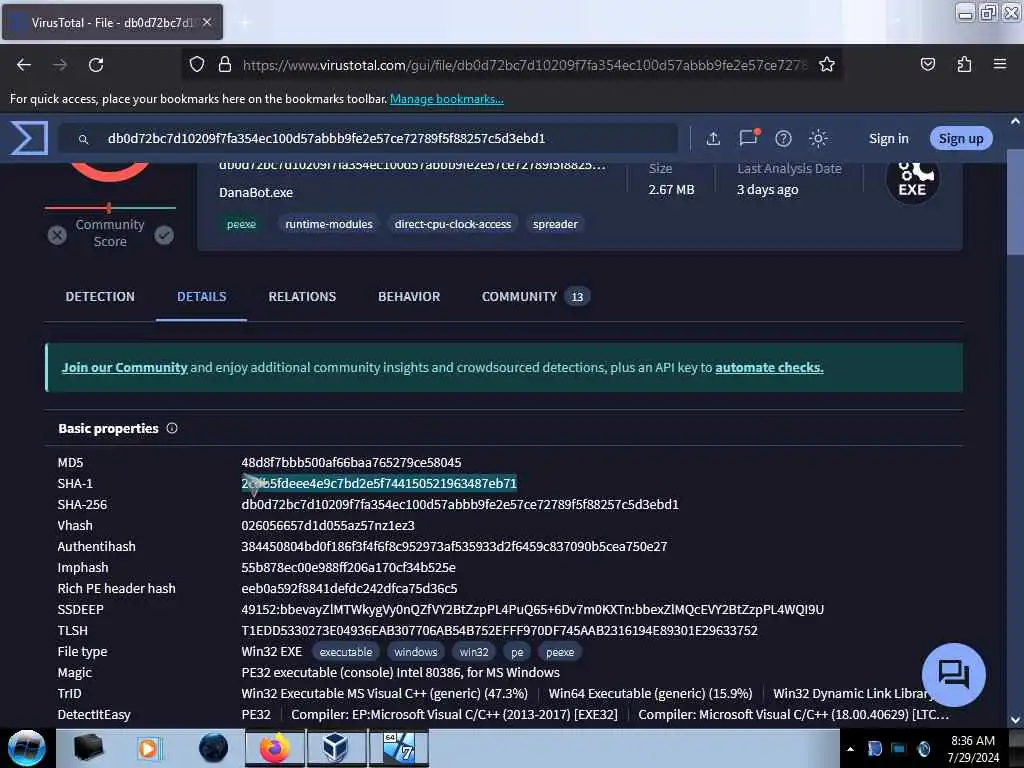Screen dimensions: 1024x768
Task: Click the windows file type tag
Action: [x=416, y=652]
